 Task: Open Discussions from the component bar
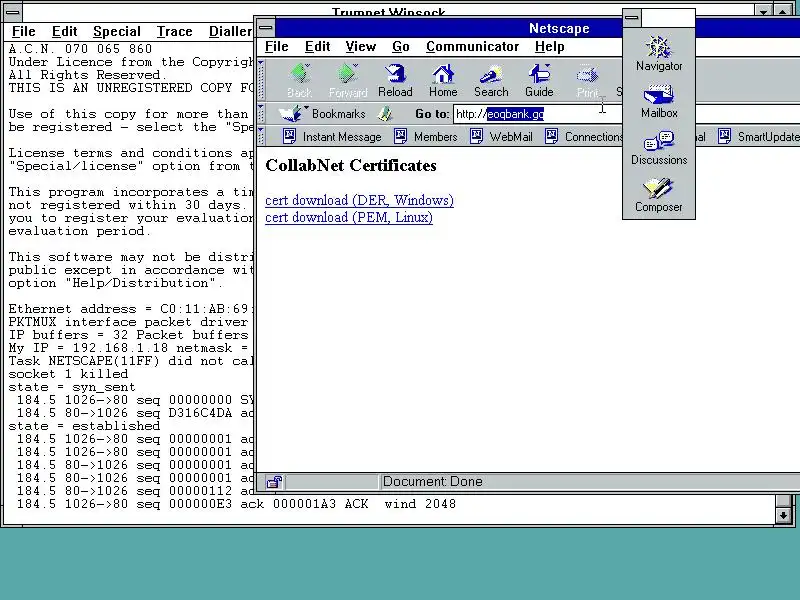tap(659, 148)
